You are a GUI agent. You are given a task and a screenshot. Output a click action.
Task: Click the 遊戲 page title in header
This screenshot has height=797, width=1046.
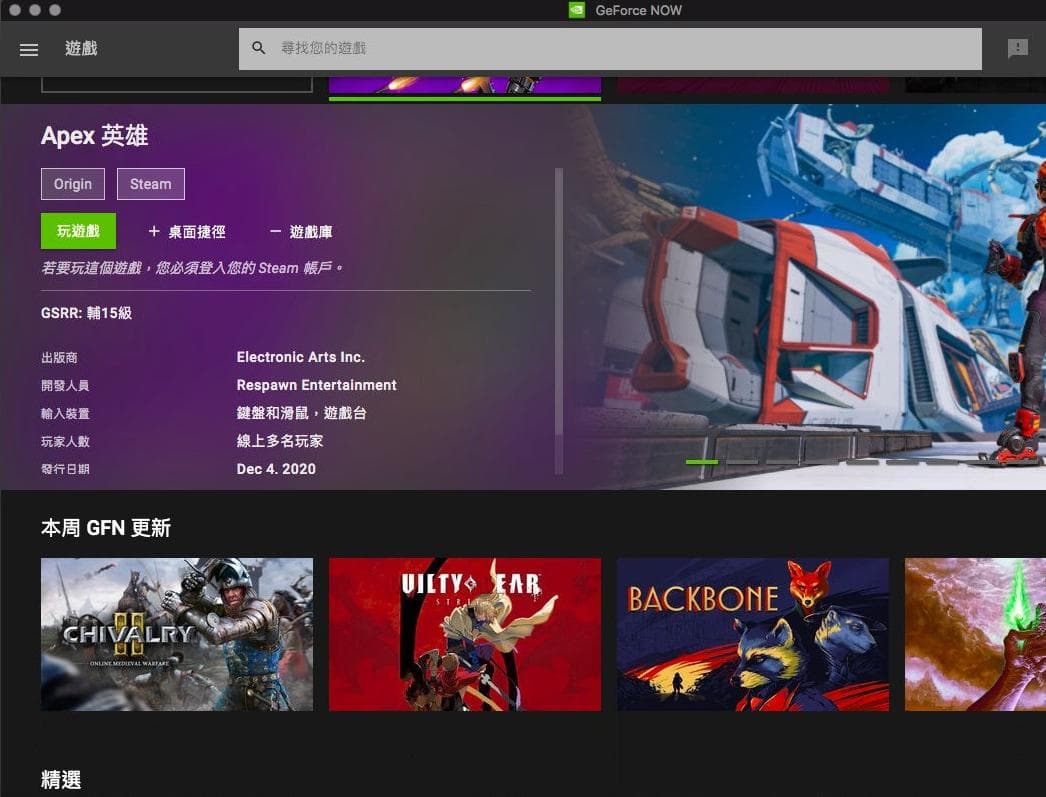click(81, 49)
